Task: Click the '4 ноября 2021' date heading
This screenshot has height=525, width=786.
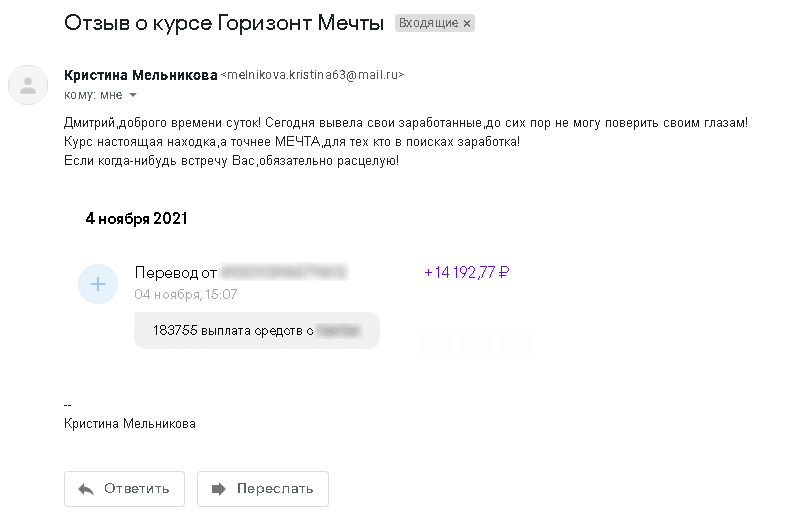Action: point(136,219)
